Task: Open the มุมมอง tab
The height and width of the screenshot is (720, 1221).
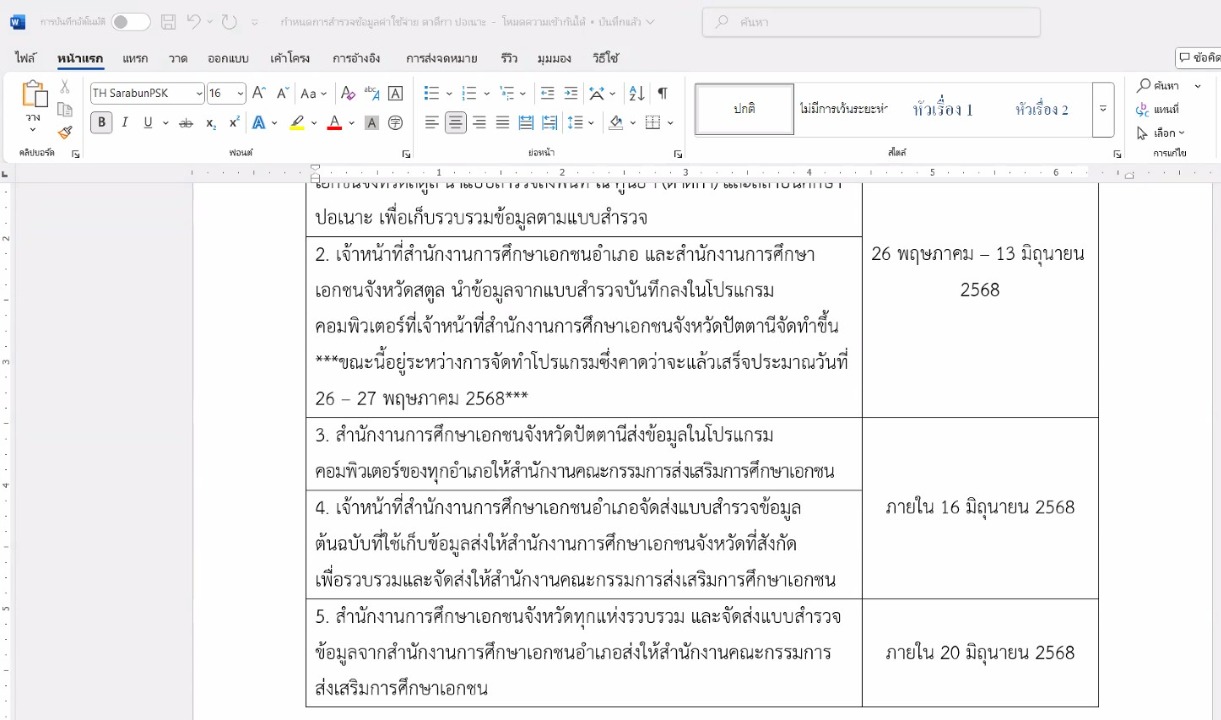Action: click(x=554, y=58)
